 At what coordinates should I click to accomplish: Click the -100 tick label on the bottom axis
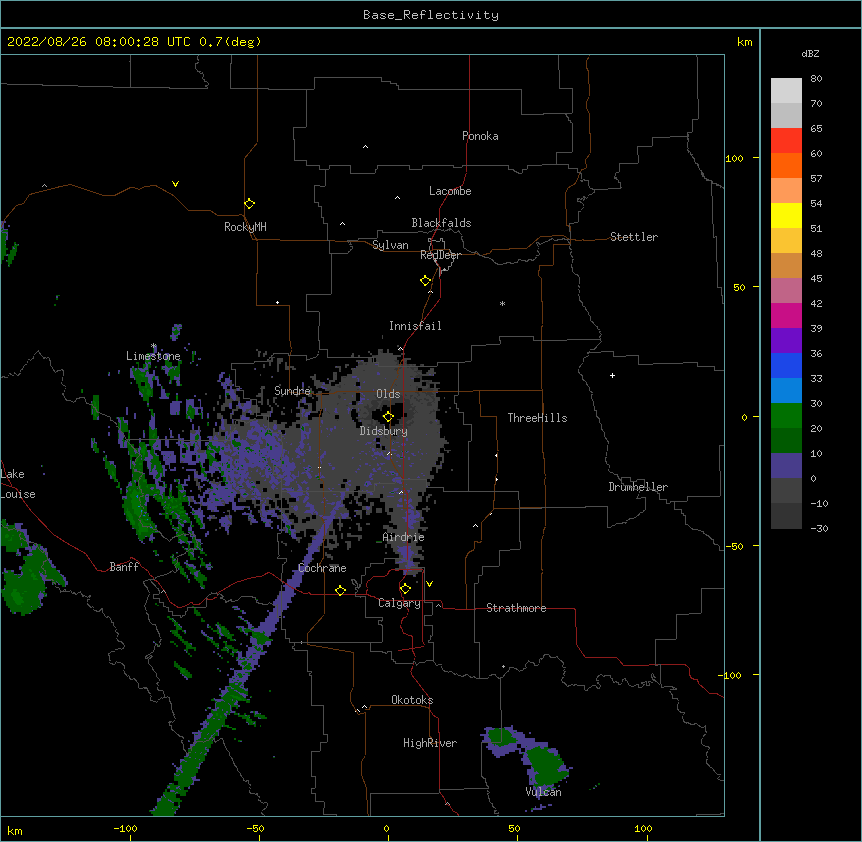pos(125,828)
